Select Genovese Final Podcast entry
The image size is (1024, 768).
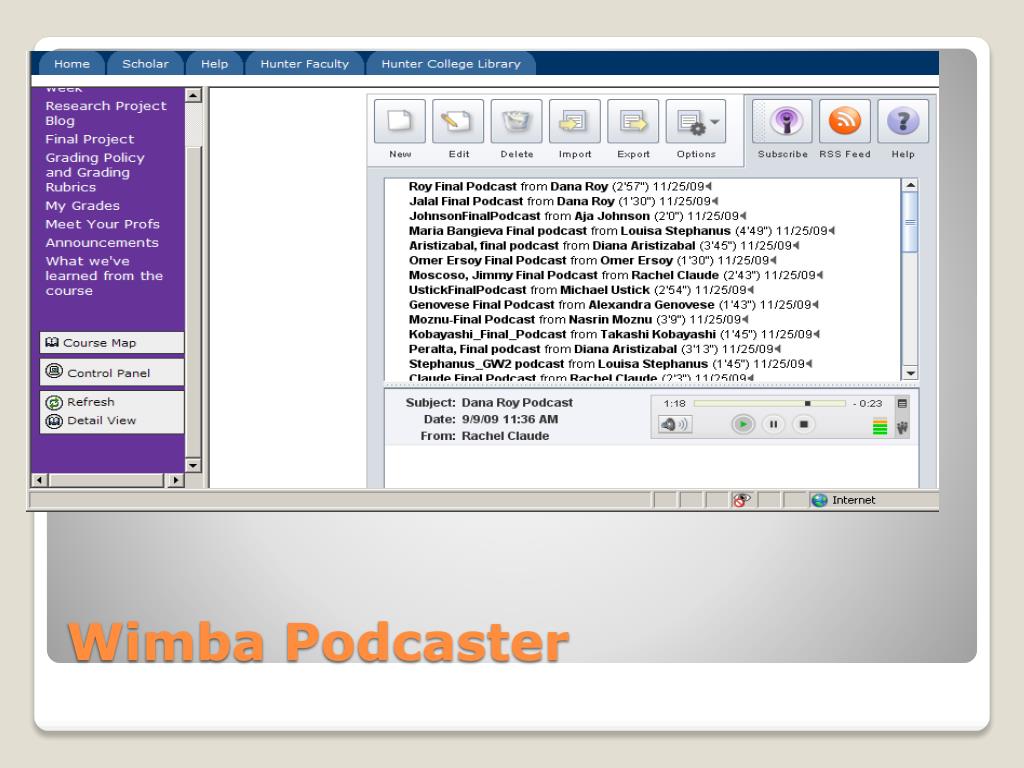click(x=613, y=305)
